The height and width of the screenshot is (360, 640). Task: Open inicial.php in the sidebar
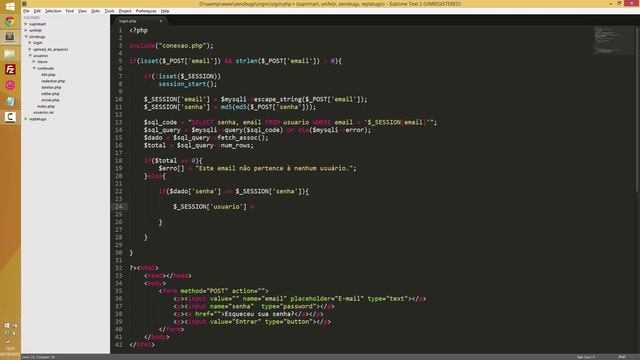(50, 100)
